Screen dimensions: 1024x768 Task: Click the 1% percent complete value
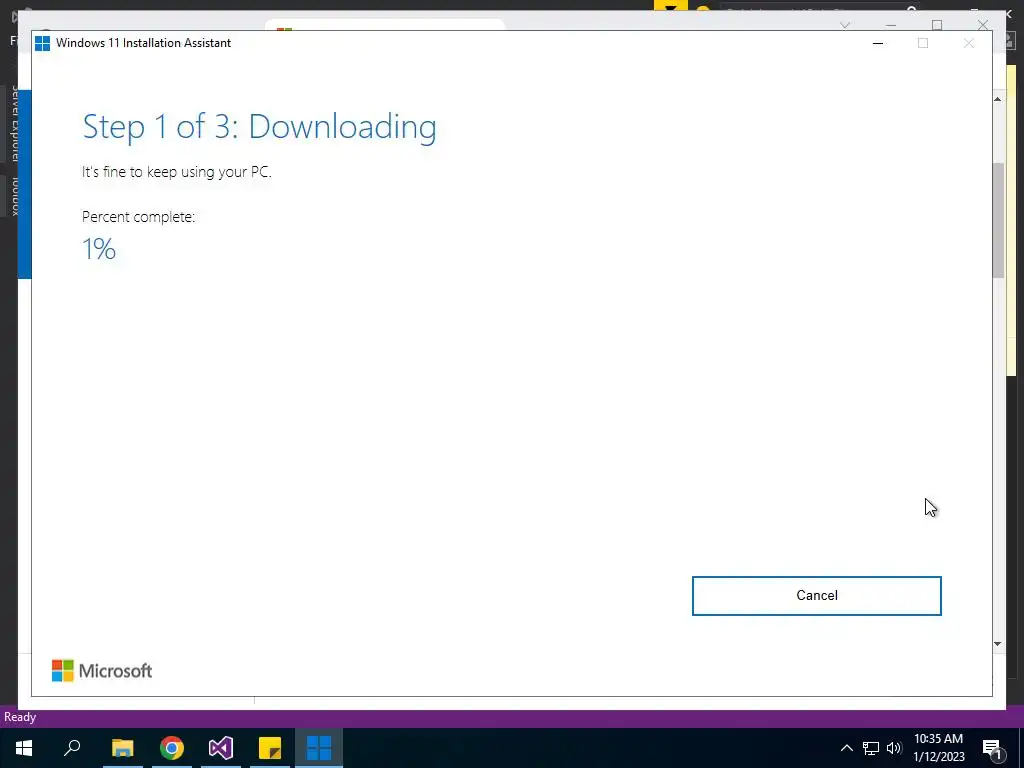pos(99,249)
